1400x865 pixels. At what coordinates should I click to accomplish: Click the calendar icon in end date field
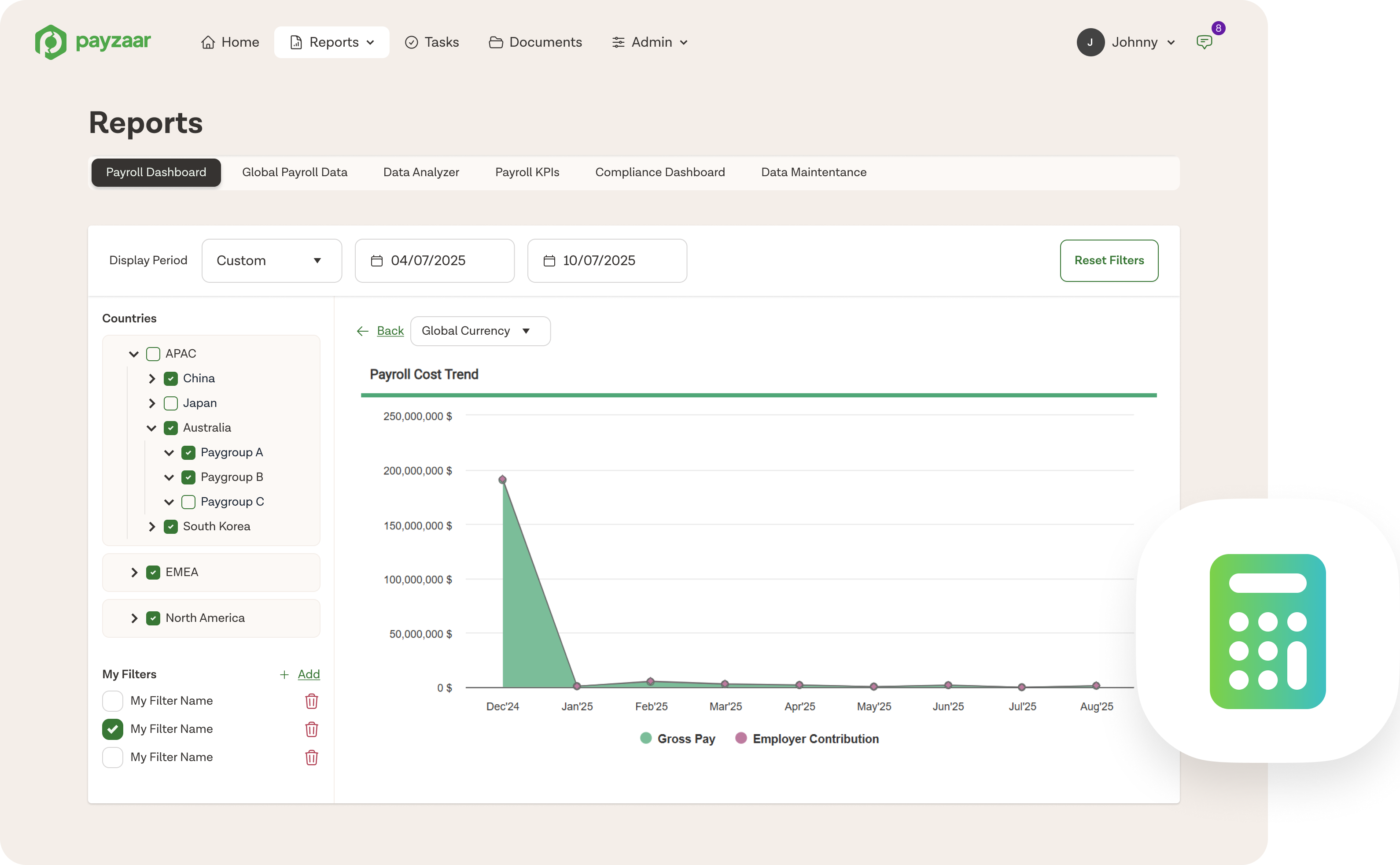coord(549,261)
